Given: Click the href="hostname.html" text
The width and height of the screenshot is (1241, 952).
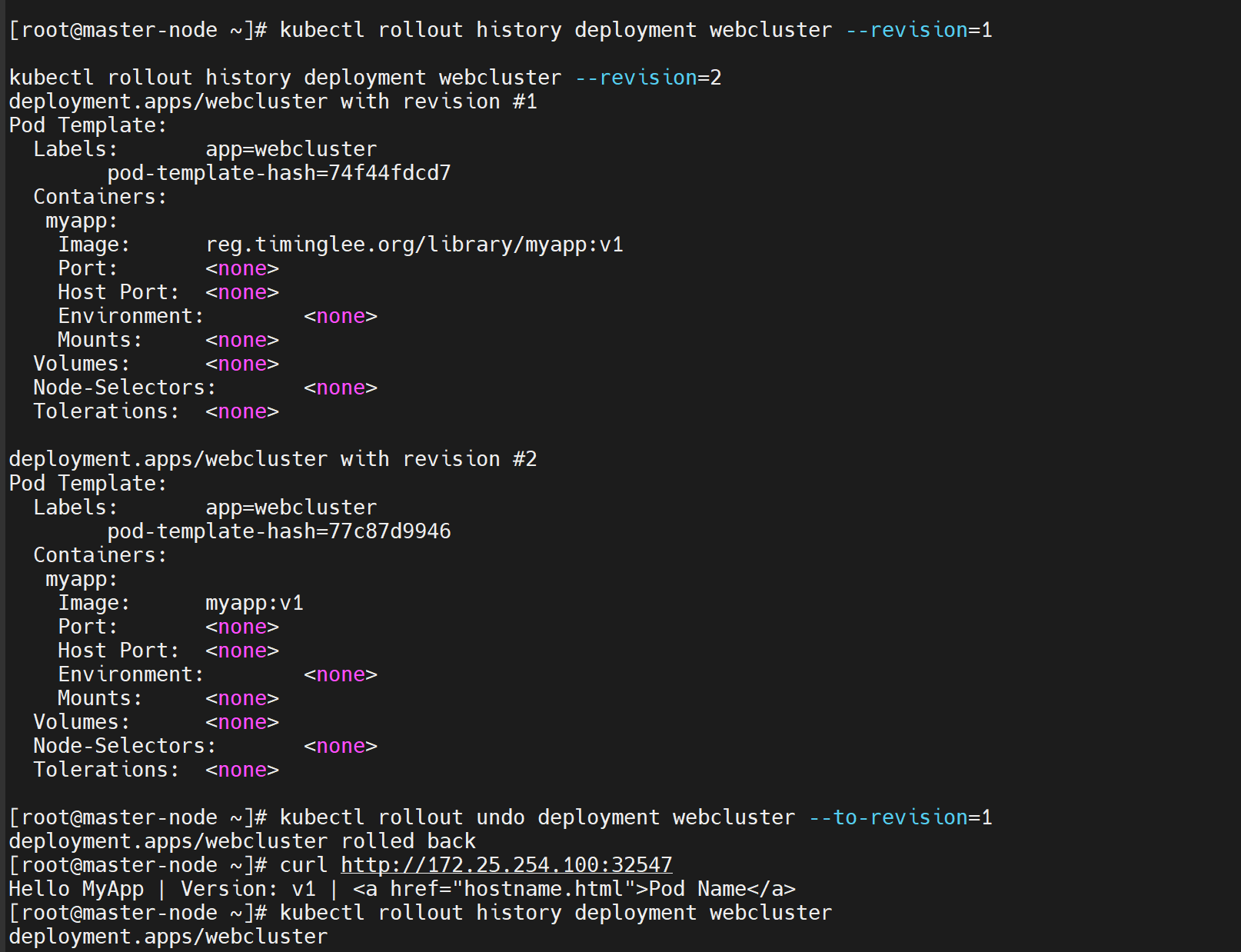Looking at the screenshot, I should point(513,889).
